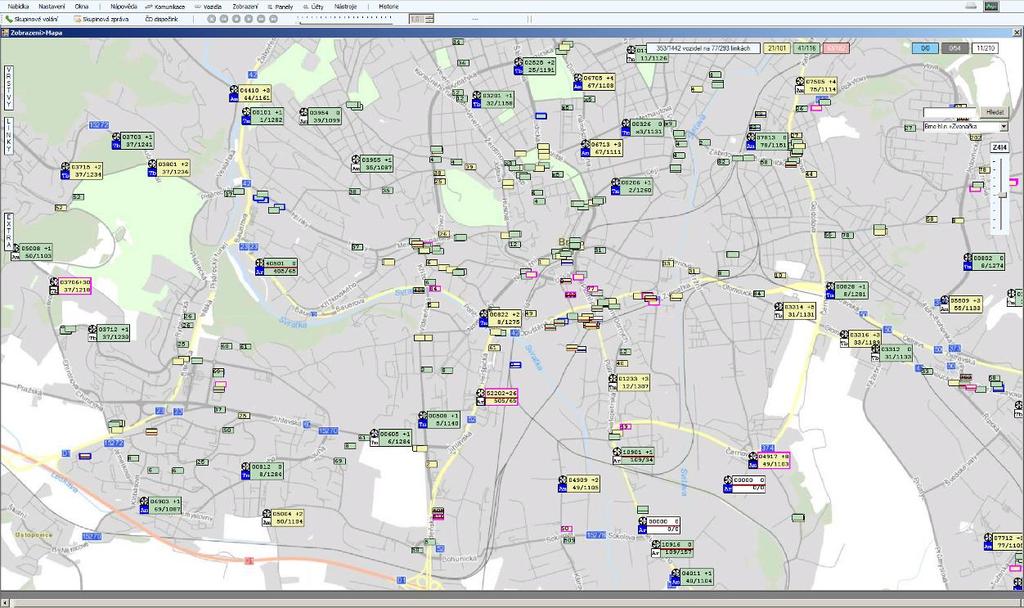This screenshot has height=608, width=1024.
Task: Open the VRSTVY side panel tab
Action: tap(9, 87)
